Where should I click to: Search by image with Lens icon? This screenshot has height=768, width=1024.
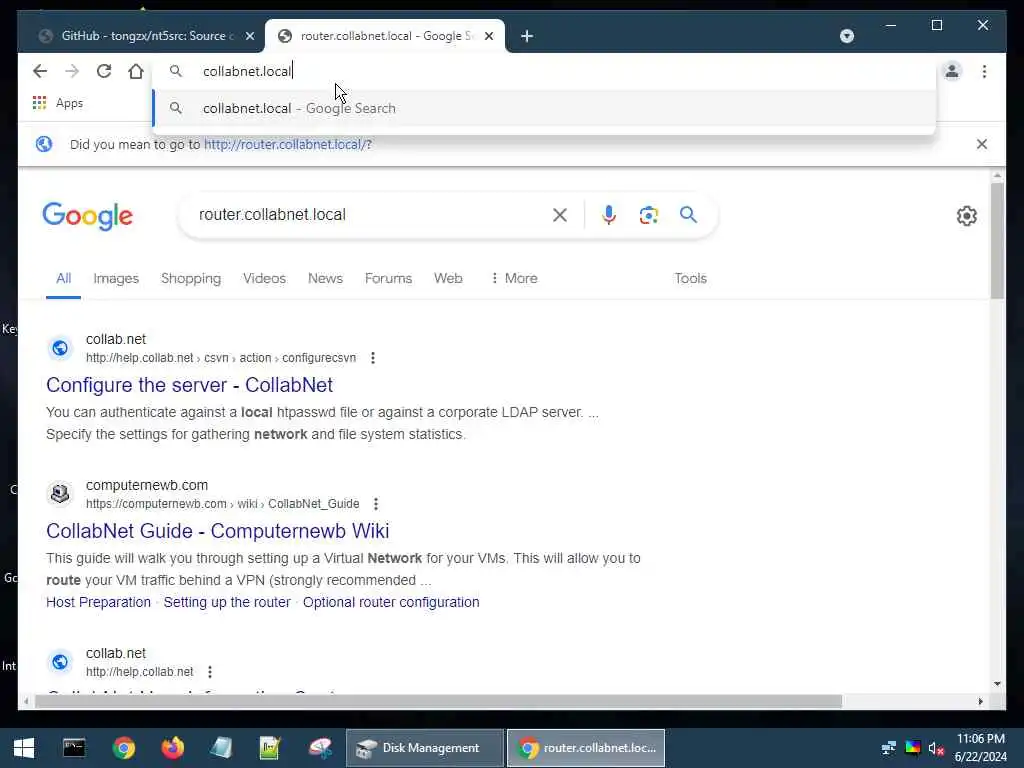648,215
